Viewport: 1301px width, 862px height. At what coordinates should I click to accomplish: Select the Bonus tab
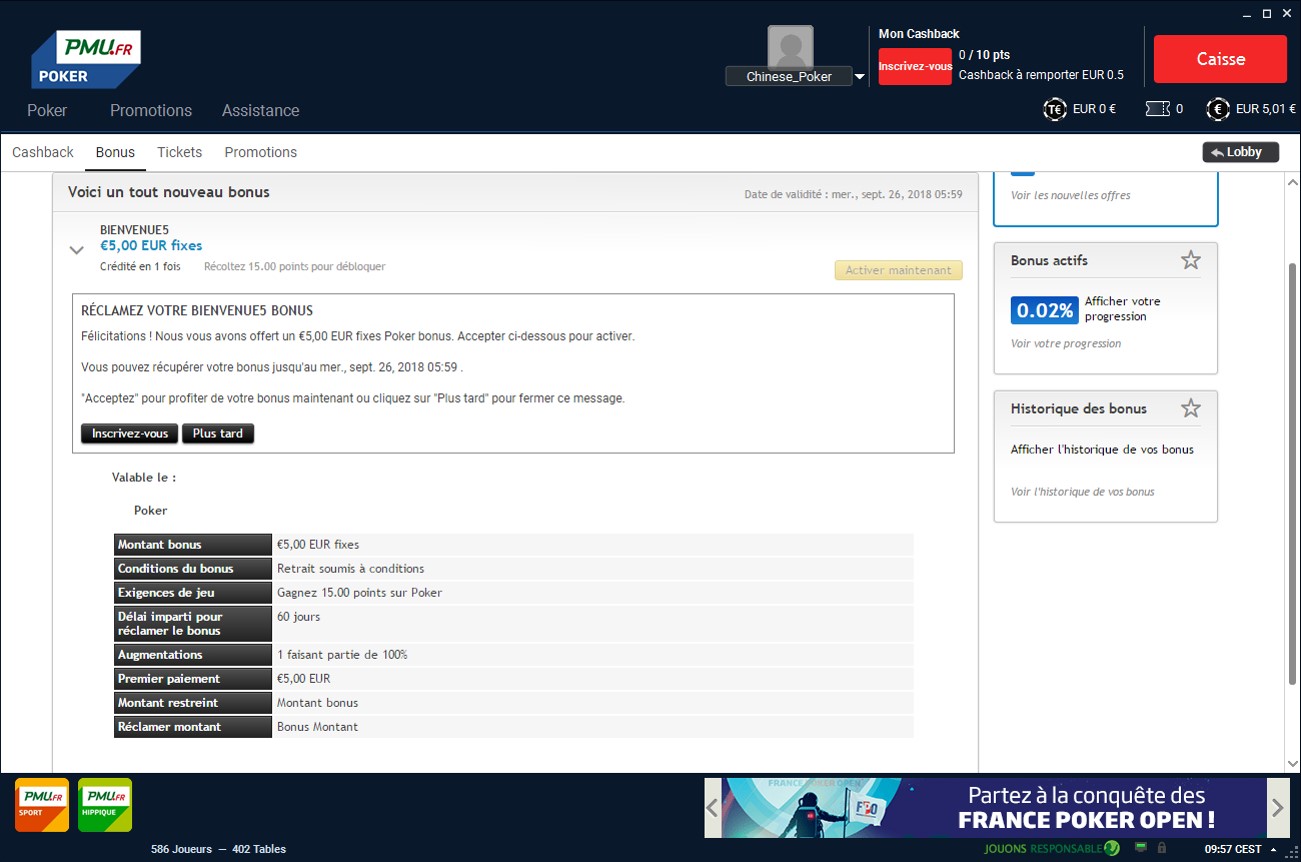coord(115,152)
